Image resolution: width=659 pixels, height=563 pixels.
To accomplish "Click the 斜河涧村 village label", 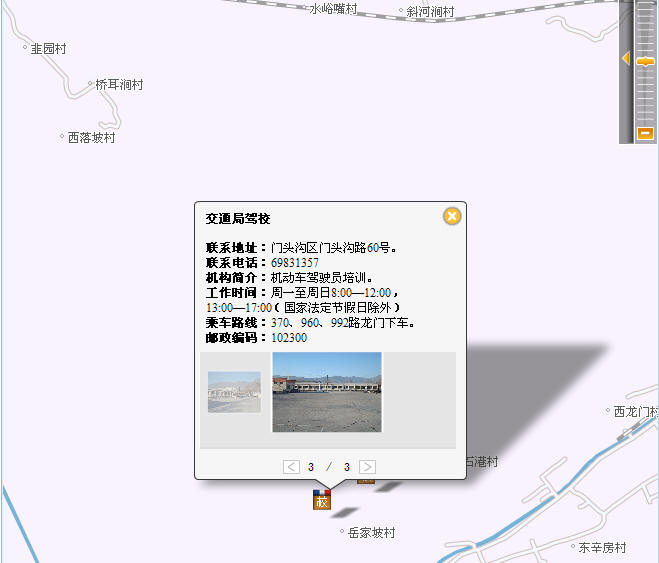I will point(430,11).
